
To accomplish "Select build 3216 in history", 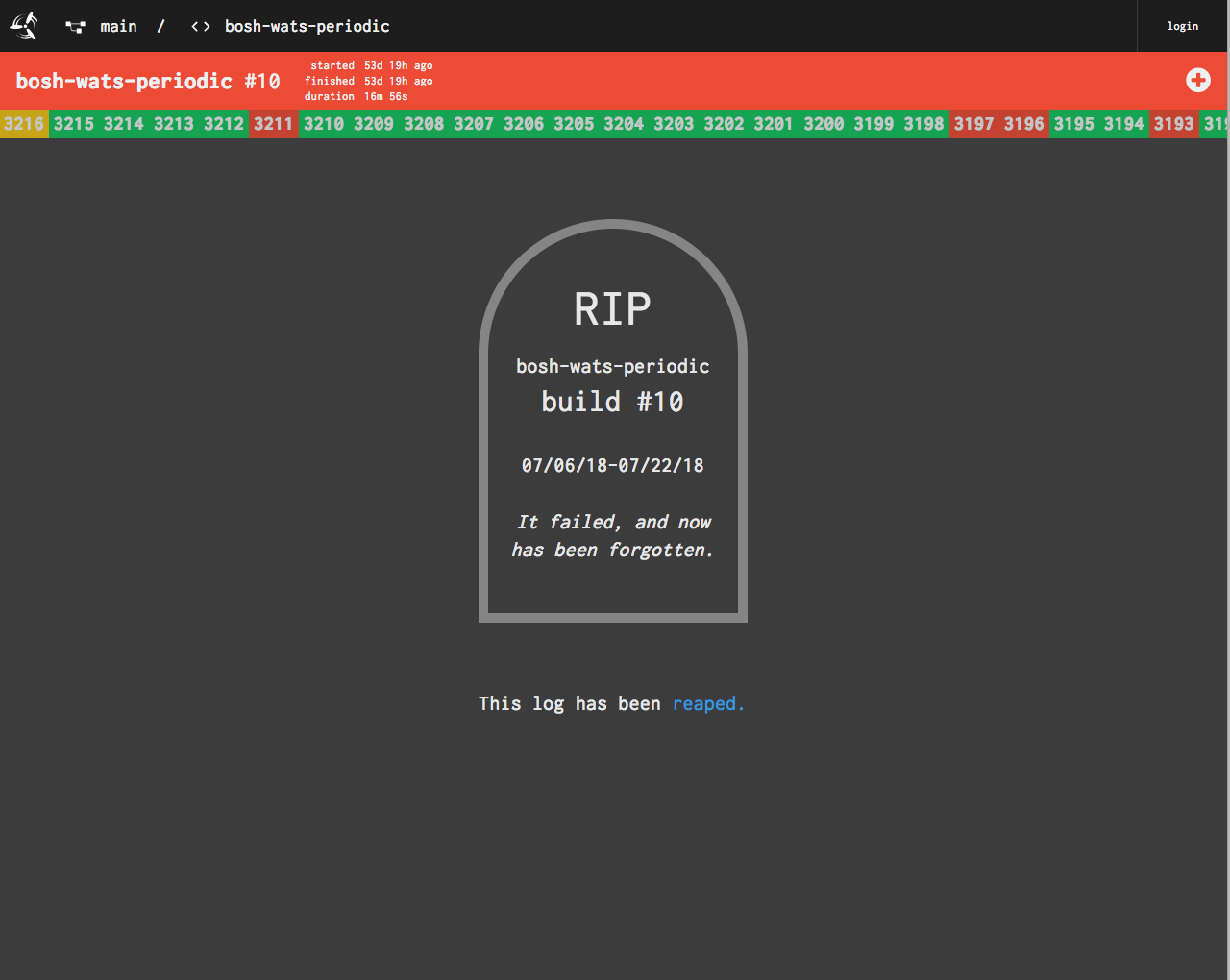I will tap(24, 124).
